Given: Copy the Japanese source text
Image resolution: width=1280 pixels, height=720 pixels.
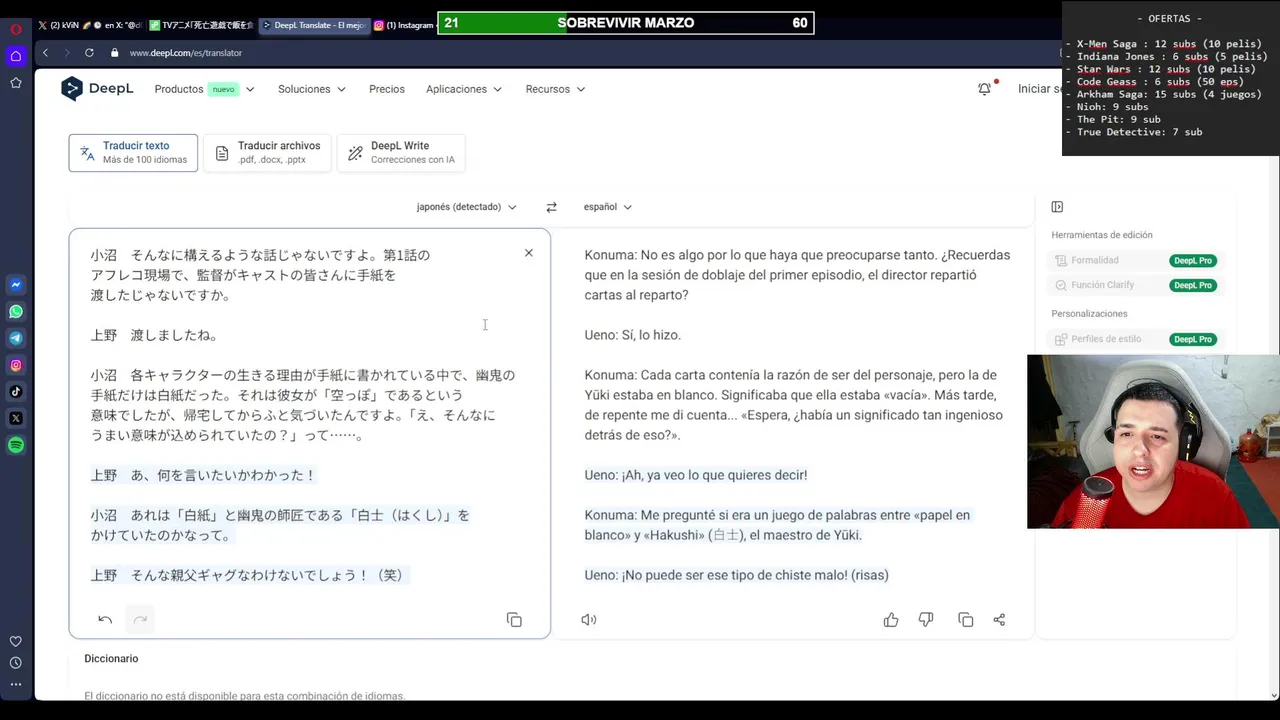Looking at the screenshot, I should (514, 620).
